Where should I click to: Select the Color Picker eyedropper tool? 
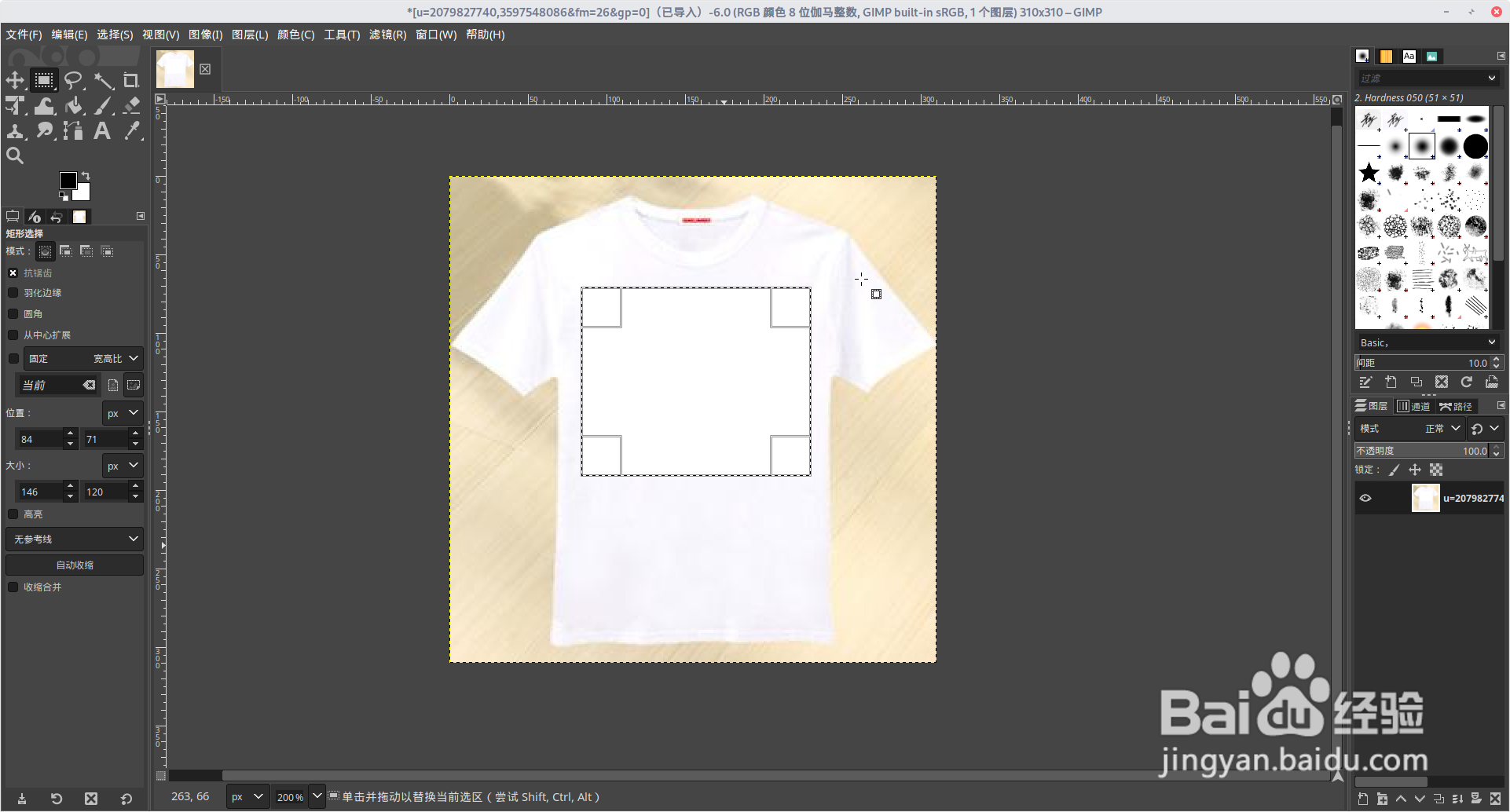tap(131, 130)
